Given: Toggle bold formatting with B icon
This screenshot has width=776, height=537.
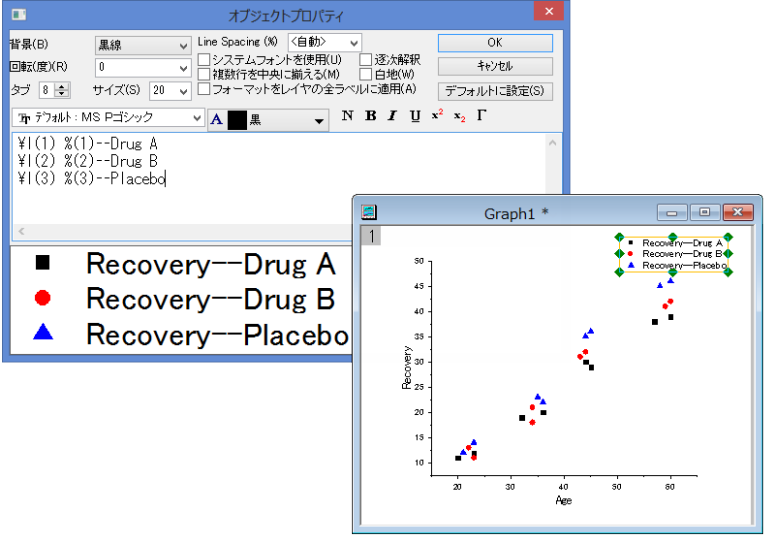Looking at the screenshot, I should tap(370, 116).
